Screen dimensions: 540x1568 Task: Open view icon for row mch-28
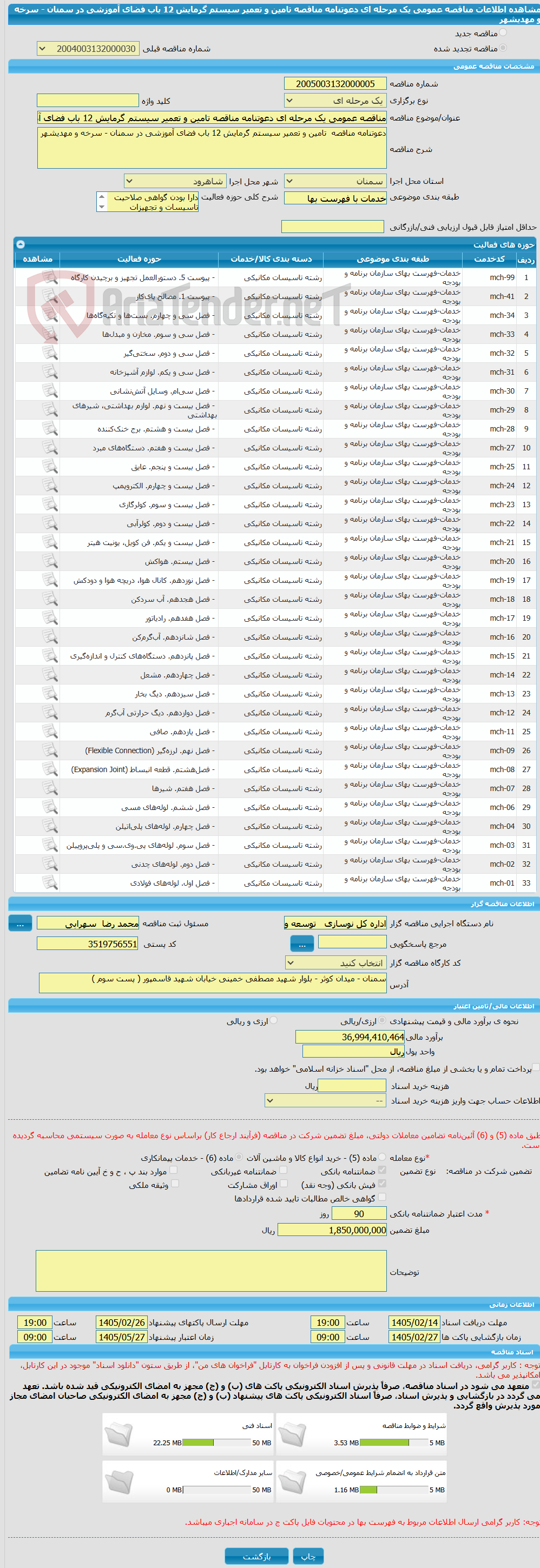(x=50, y=429)
